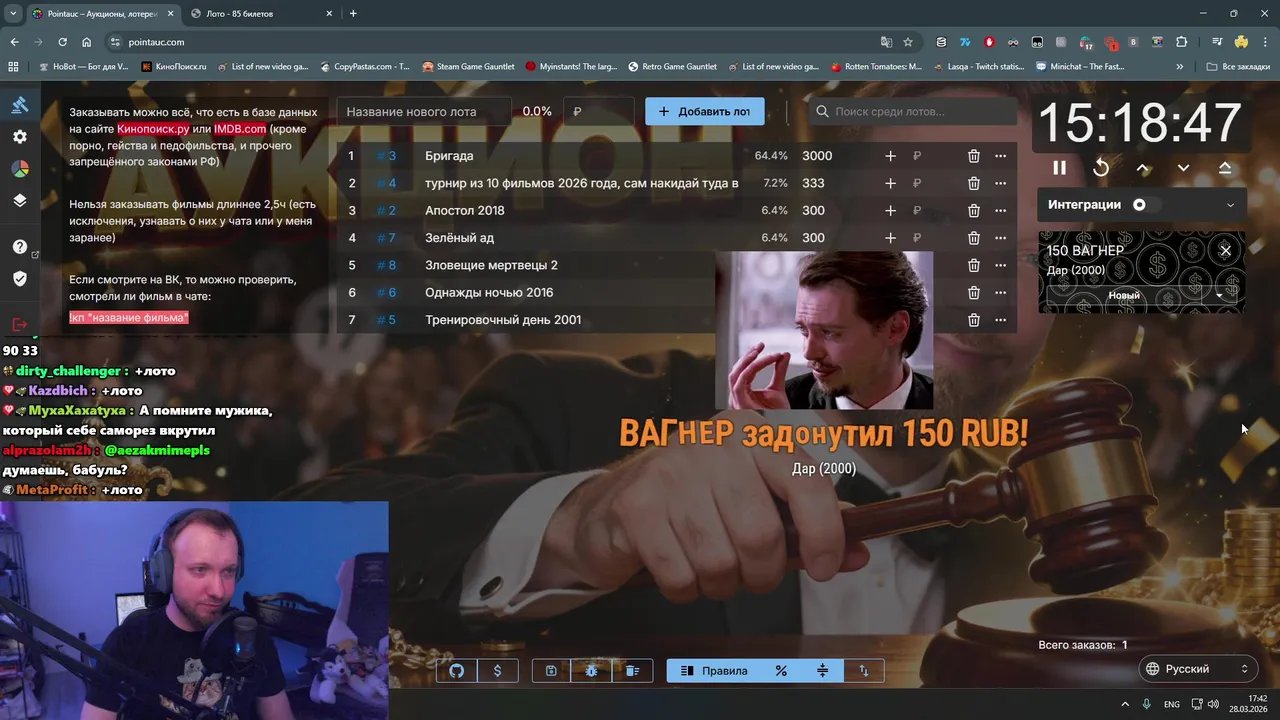This screenshot has width=1280, height=720.
Task: Click Добавить лот button
Action: tap(704, 111)
